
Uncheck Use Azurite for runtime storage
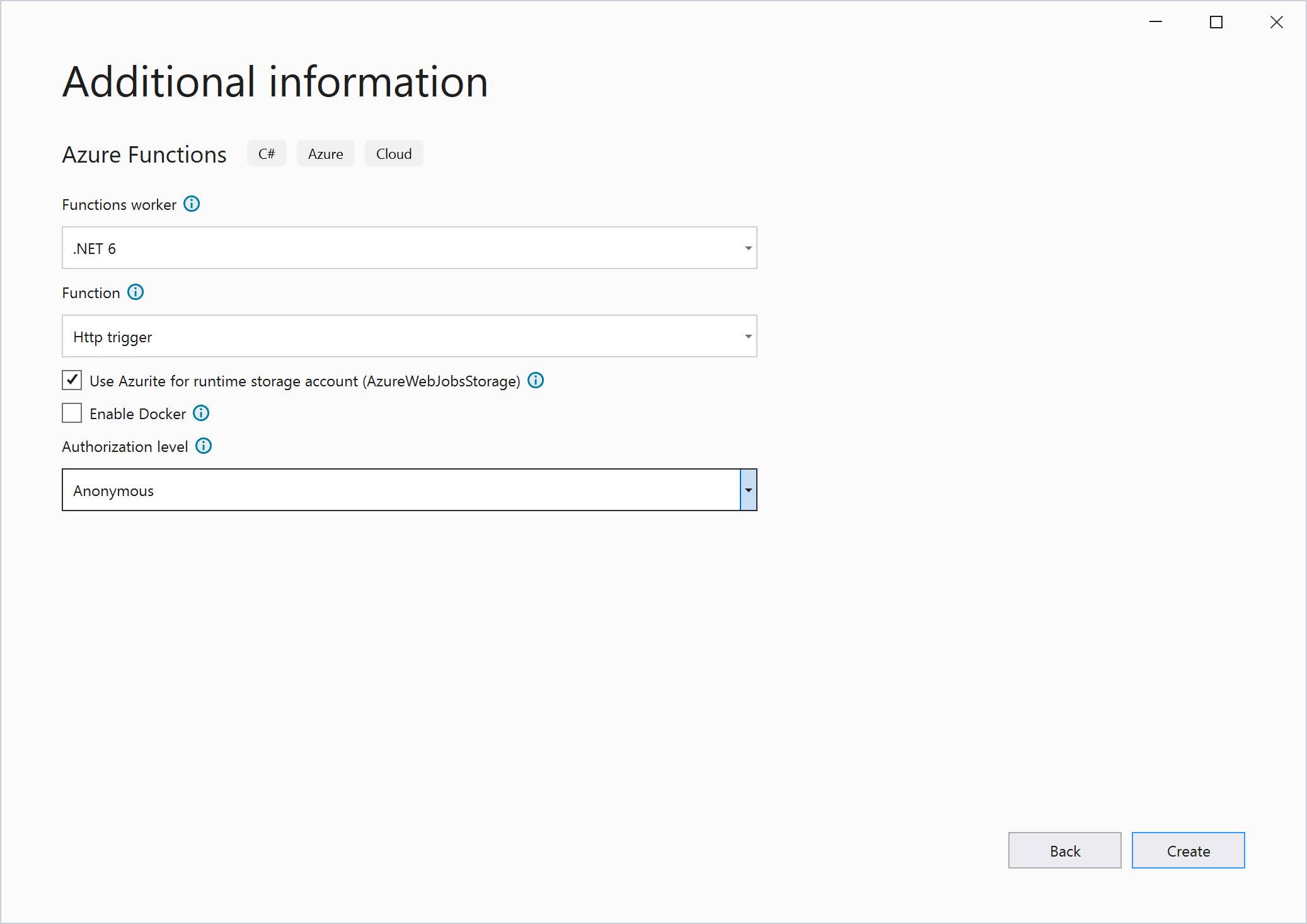[72, 380]
